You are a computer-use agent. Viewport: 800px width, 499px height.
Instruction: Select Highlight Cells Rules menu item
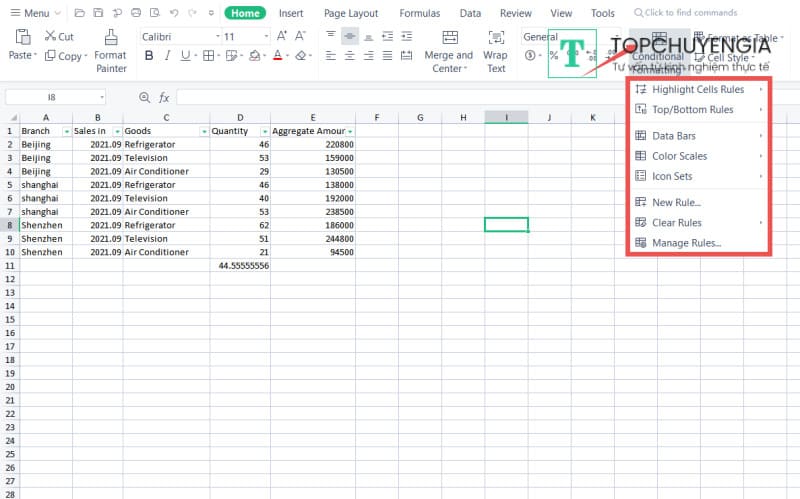698,90
